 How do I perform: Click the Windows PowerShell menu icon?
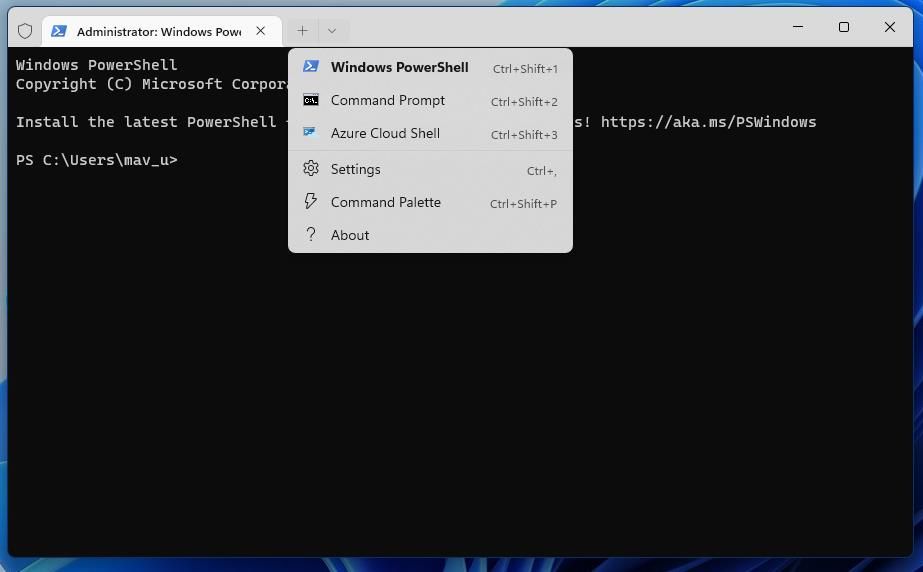(311, 66)
